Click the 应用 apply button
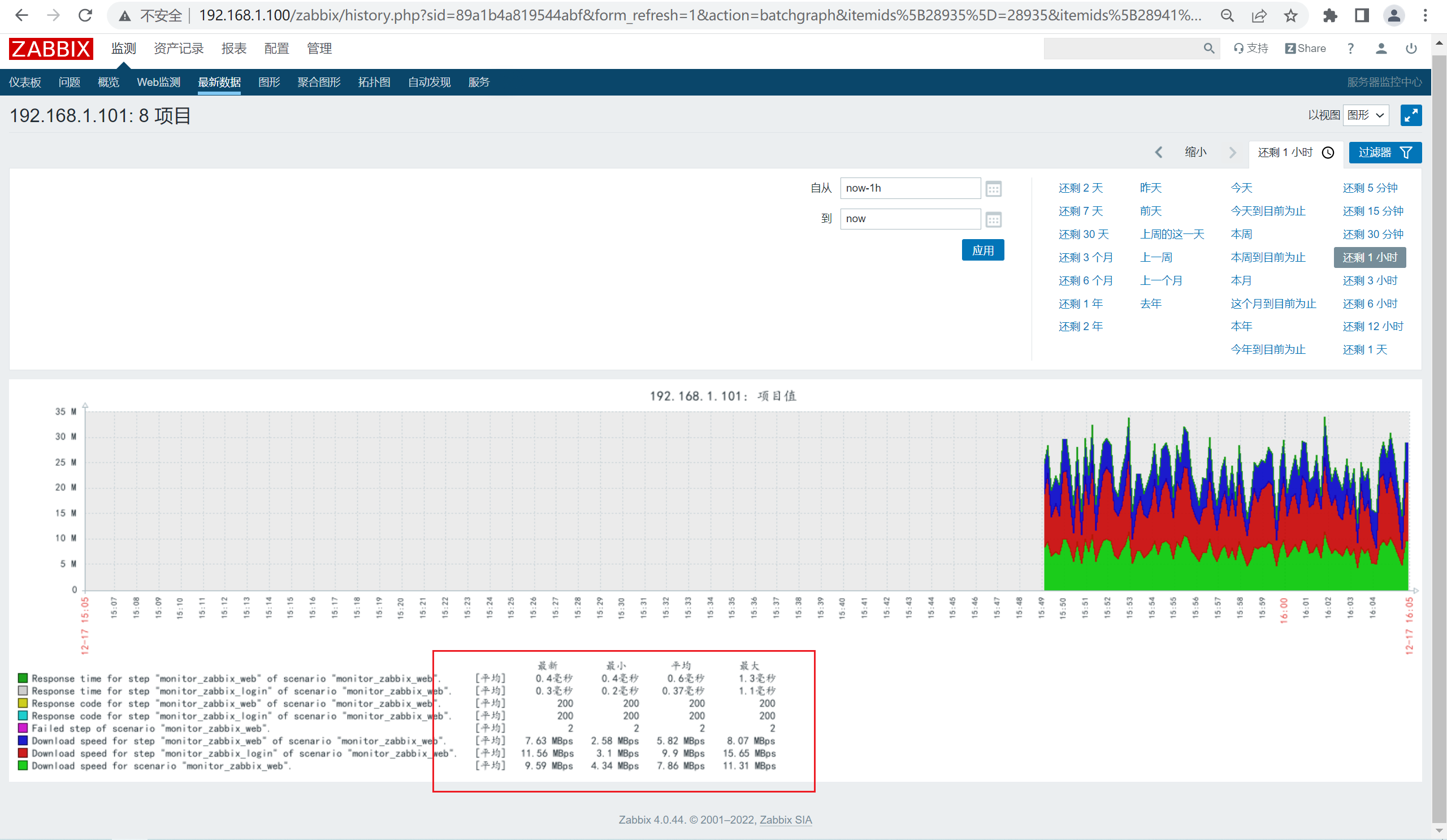1447x840 pixels. coord(982,250)
